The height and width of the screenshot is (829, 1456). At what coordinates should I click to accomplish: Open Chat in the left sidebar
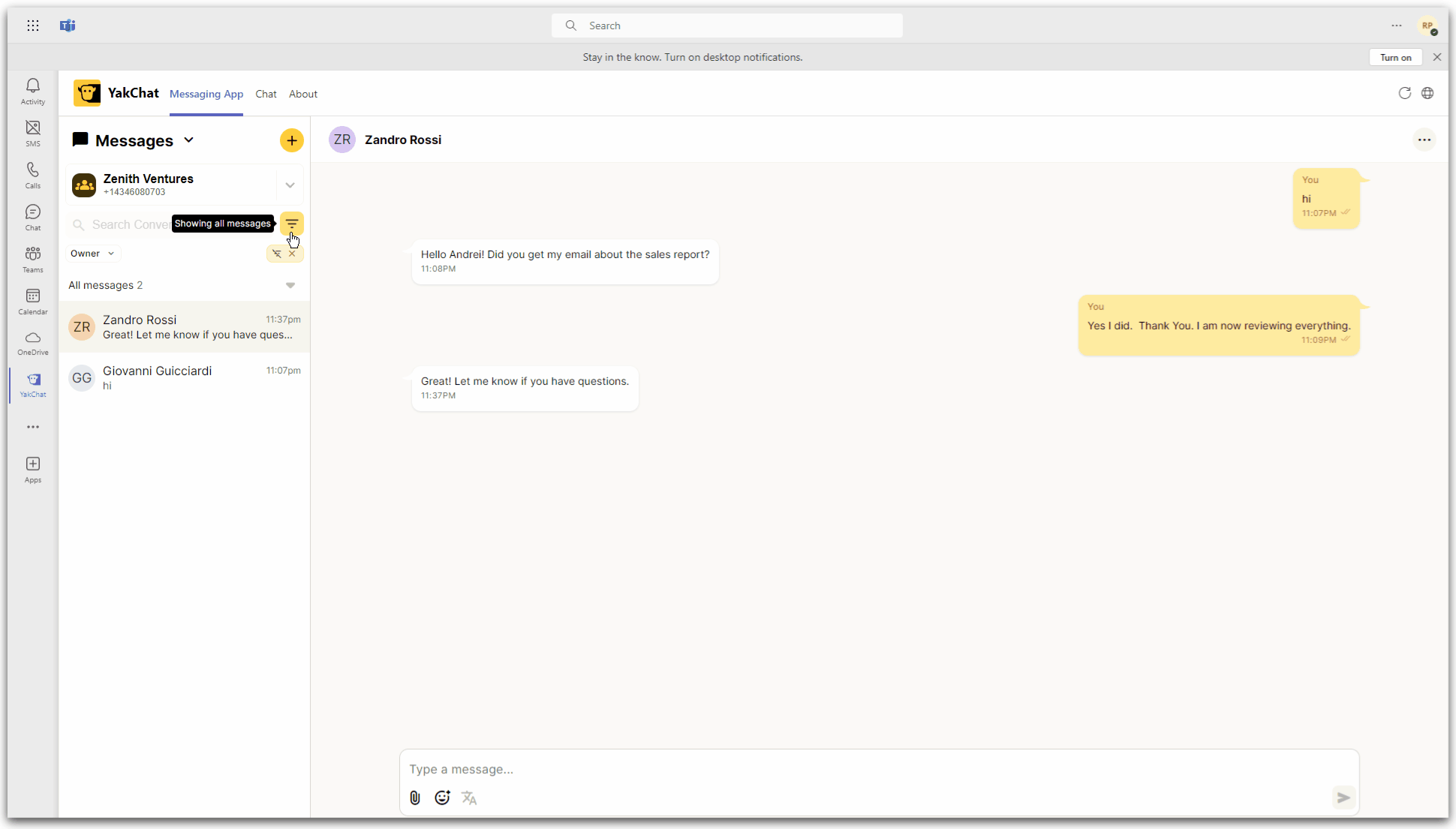pyautogui.click(x=33, y=218)
